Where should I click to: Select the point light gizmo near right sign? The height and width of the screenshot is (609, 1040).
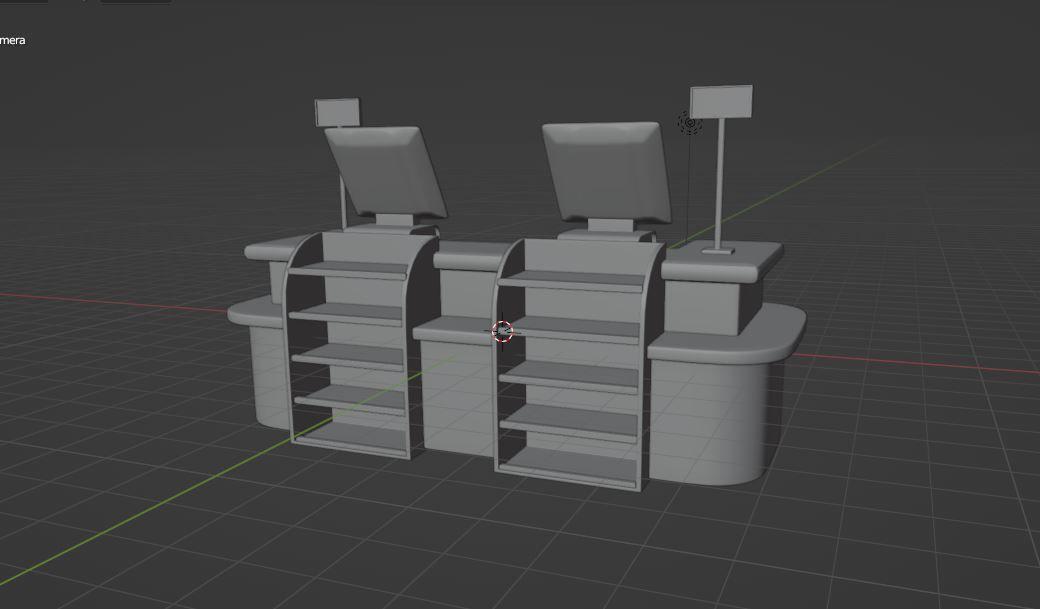pos(690,123)
